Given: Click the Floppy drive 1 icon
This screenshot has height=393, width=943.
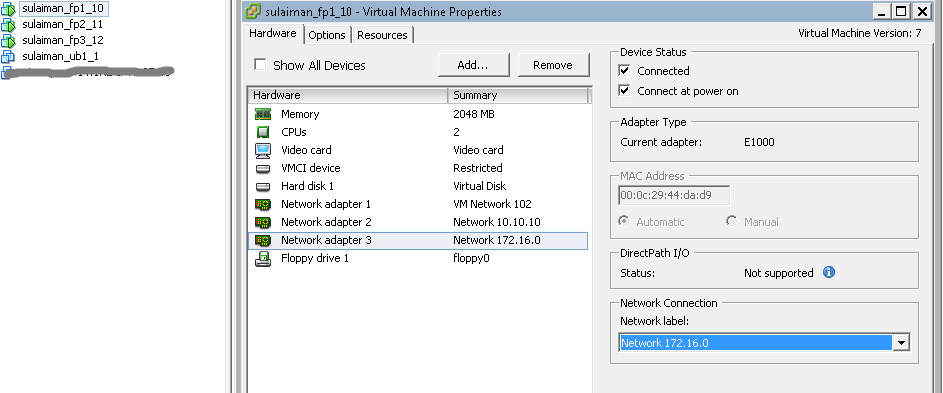Looking at the screenshot, I should pyautogui.click(x=263, y=259).
